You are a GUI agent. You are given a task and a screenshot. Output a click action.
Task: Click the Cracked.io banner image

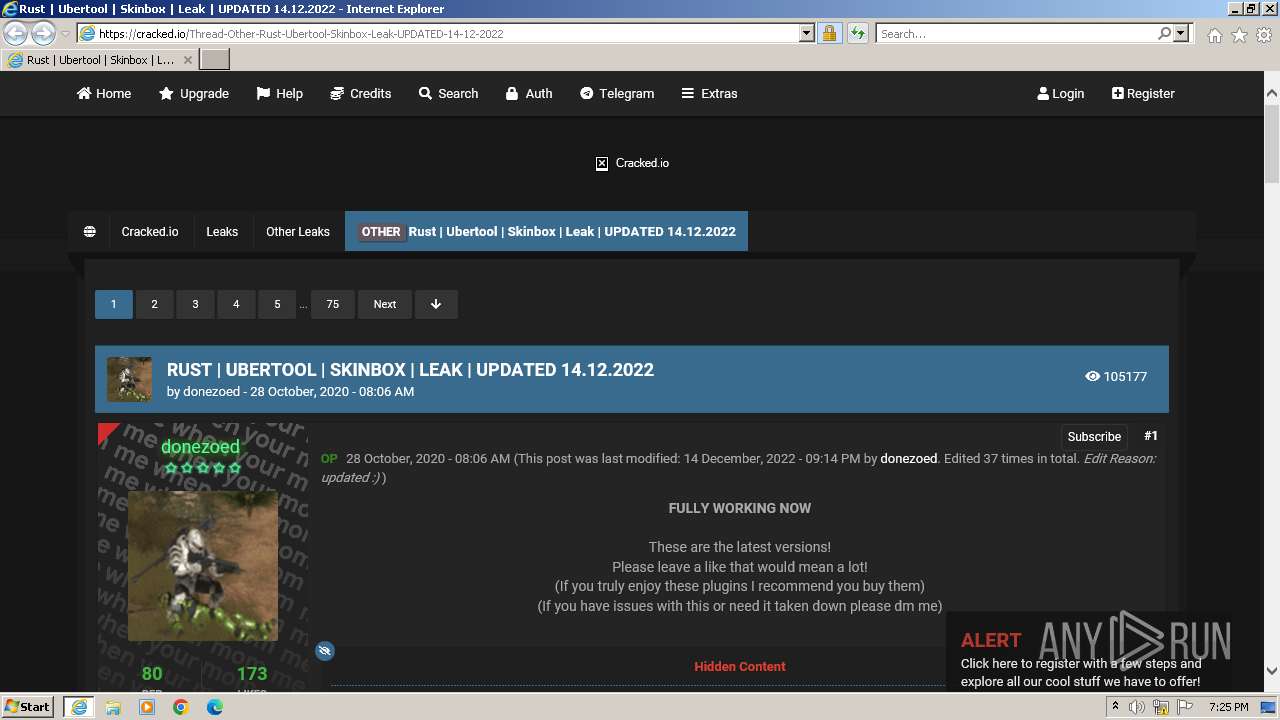[x=632, y=163]
